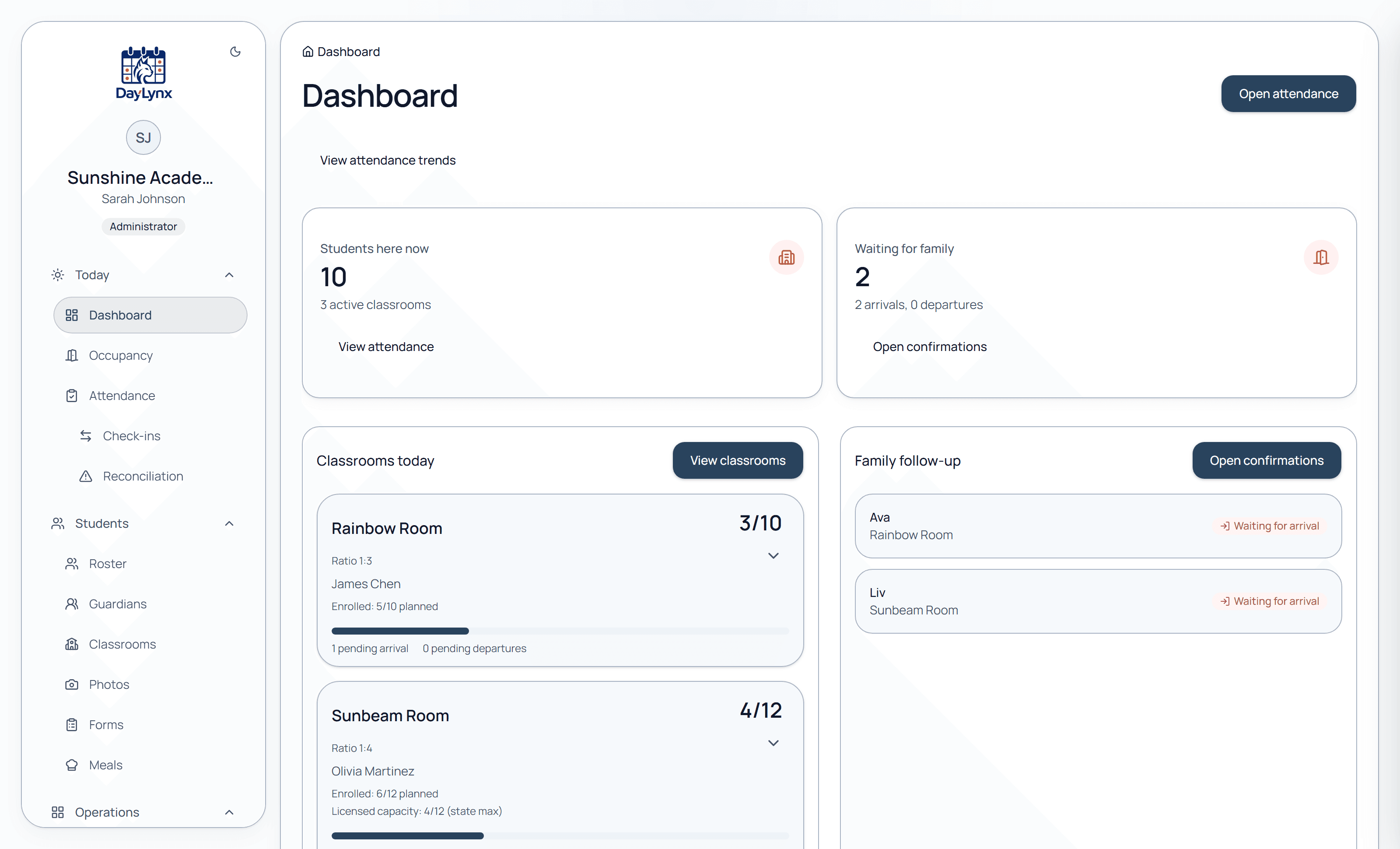Click the Sarah Johnson user name

(x=143, y=199)
